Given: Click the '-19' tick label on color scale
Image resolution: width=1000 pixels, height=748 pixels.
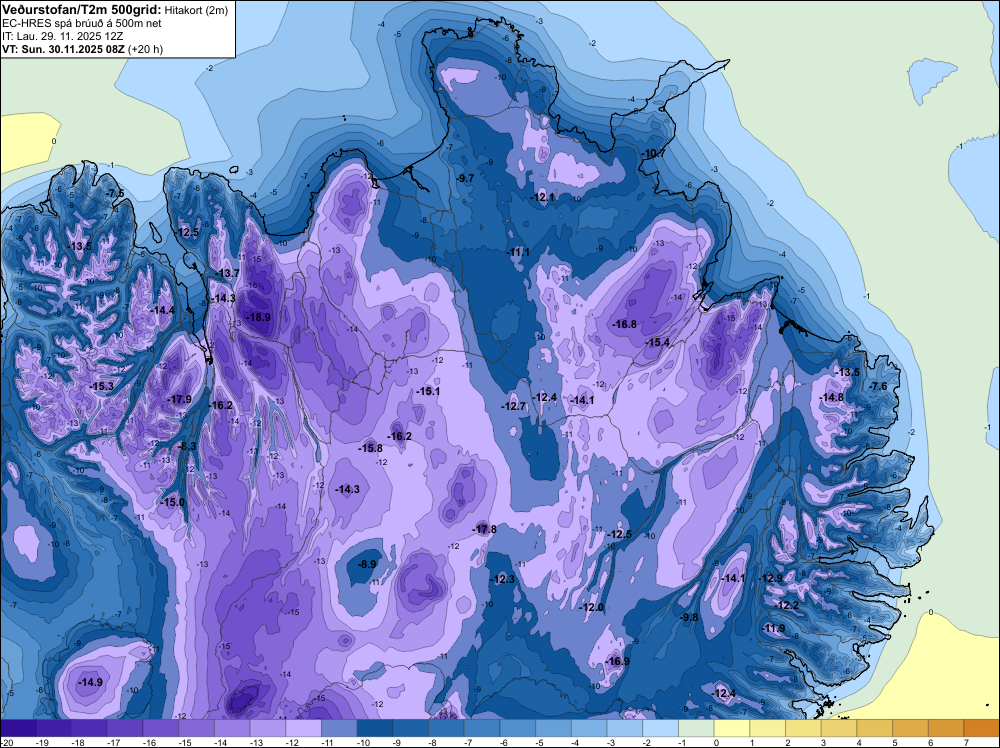Looking at the screenshot, I should coord(42,742).
